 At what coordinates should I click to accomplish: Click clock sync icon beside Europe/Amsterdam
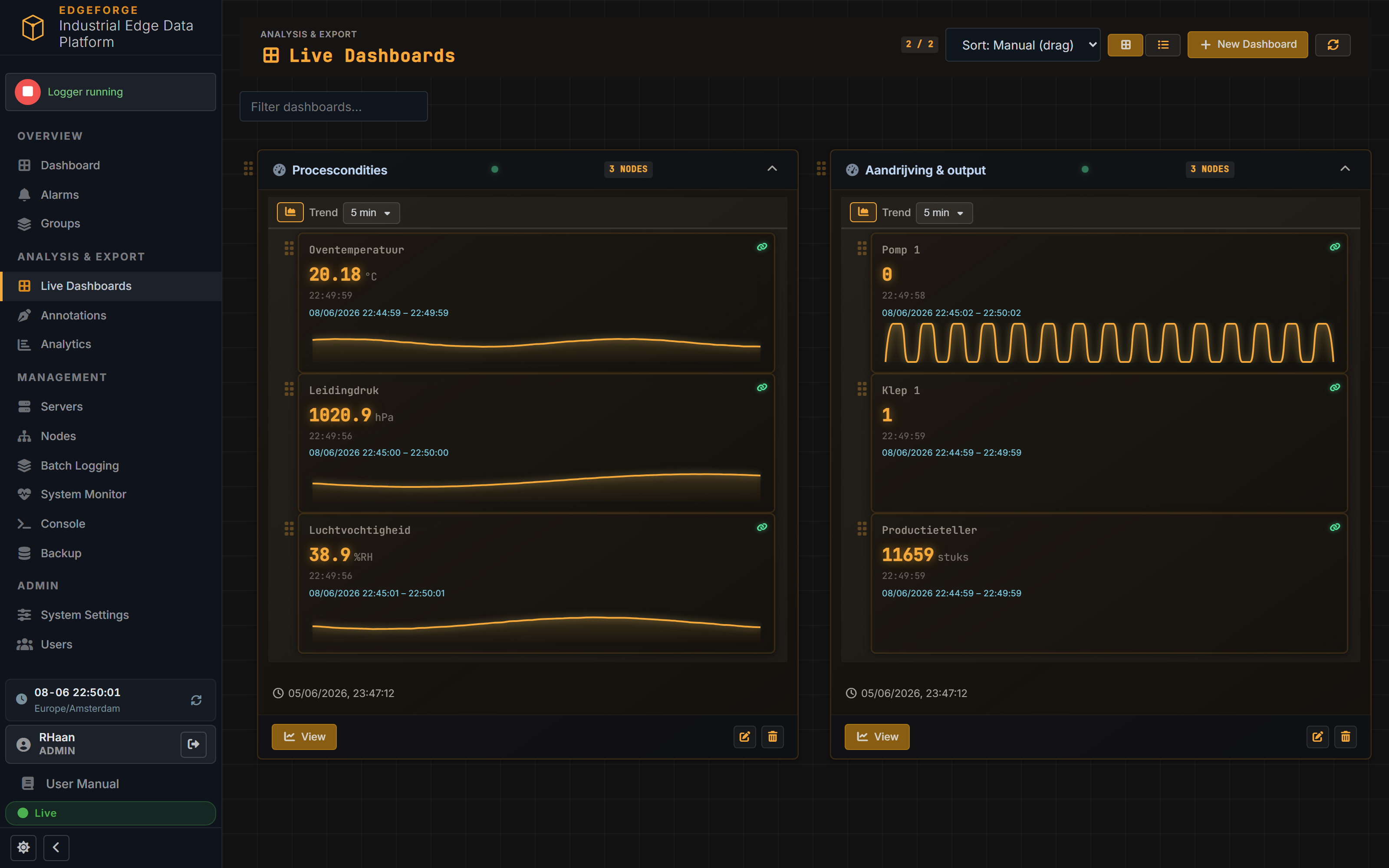(196, 700)
